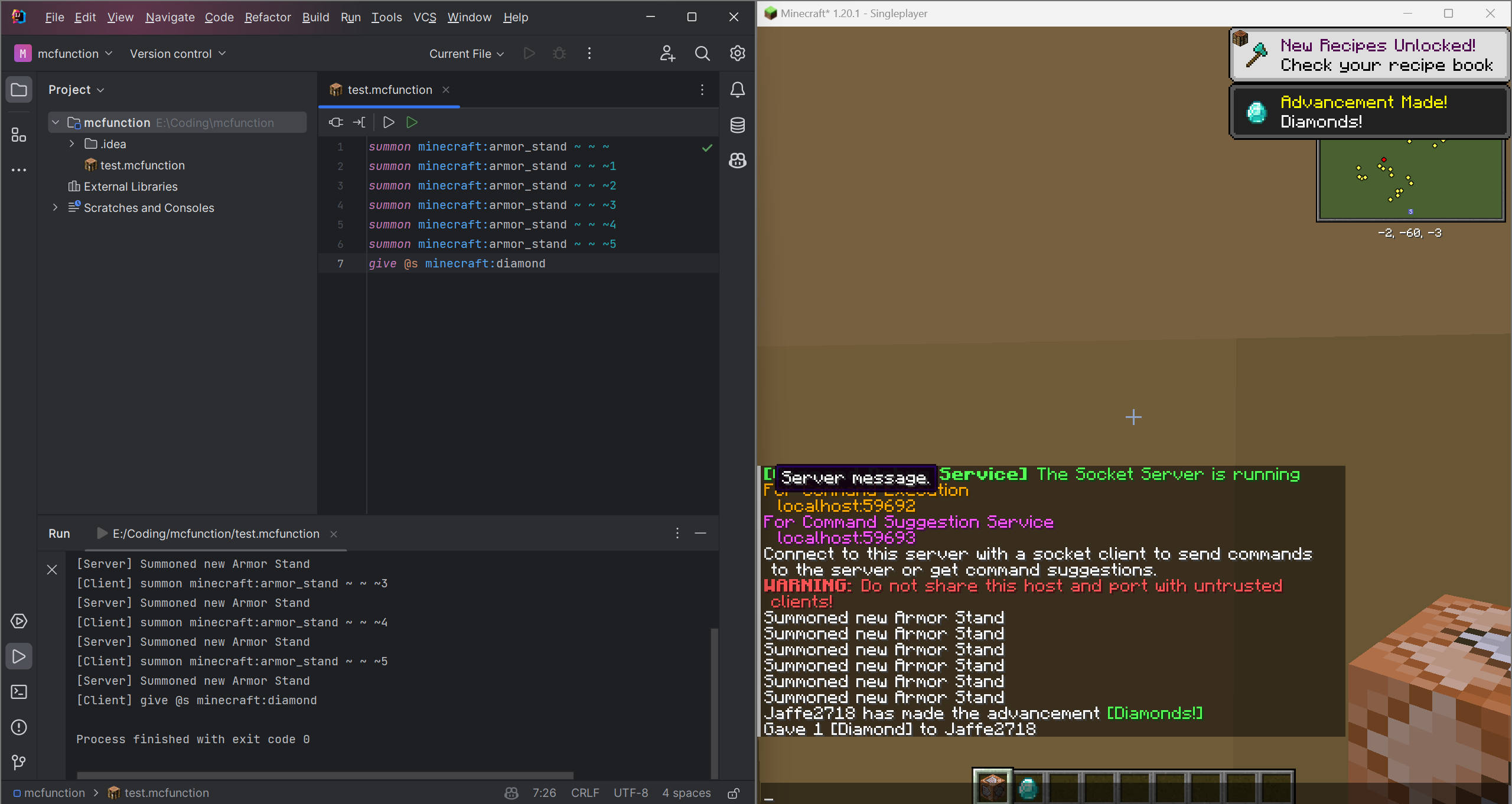Screen dimensions: 1512x804
Task: Expand Scratches and Consoles node
Action: pyautogui.click(x=56, y=208)
